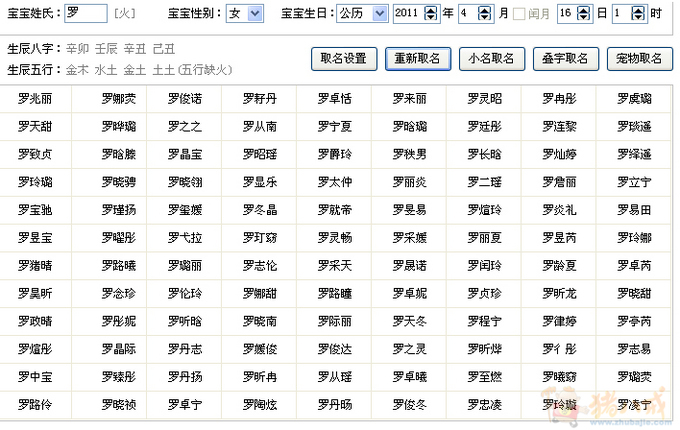Click the 小名取名 nickname button

tap(492, 59)
